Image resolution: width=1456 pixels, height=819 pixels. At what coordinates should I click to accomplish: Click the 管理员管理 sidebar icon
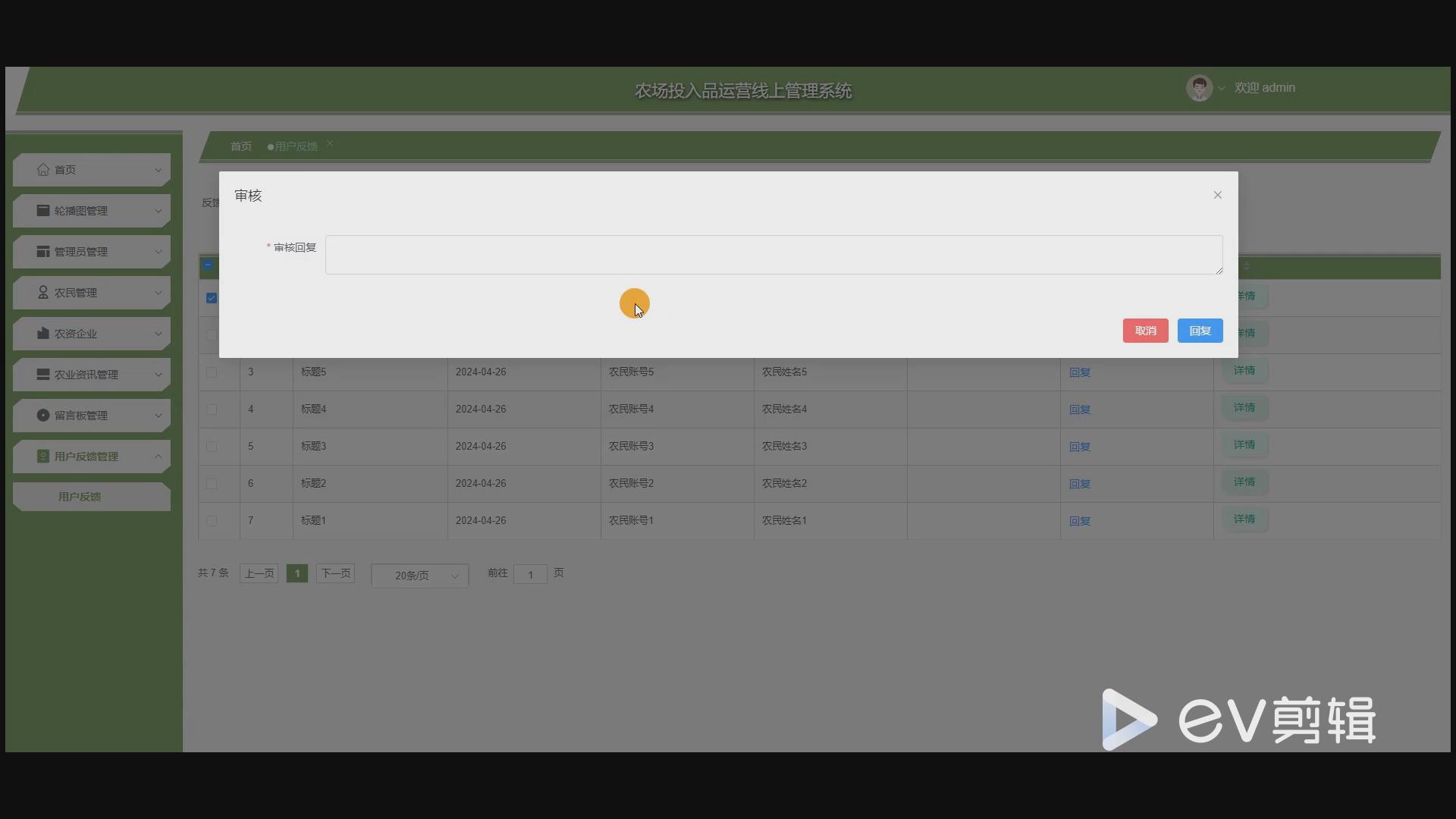tap(43, 252)
